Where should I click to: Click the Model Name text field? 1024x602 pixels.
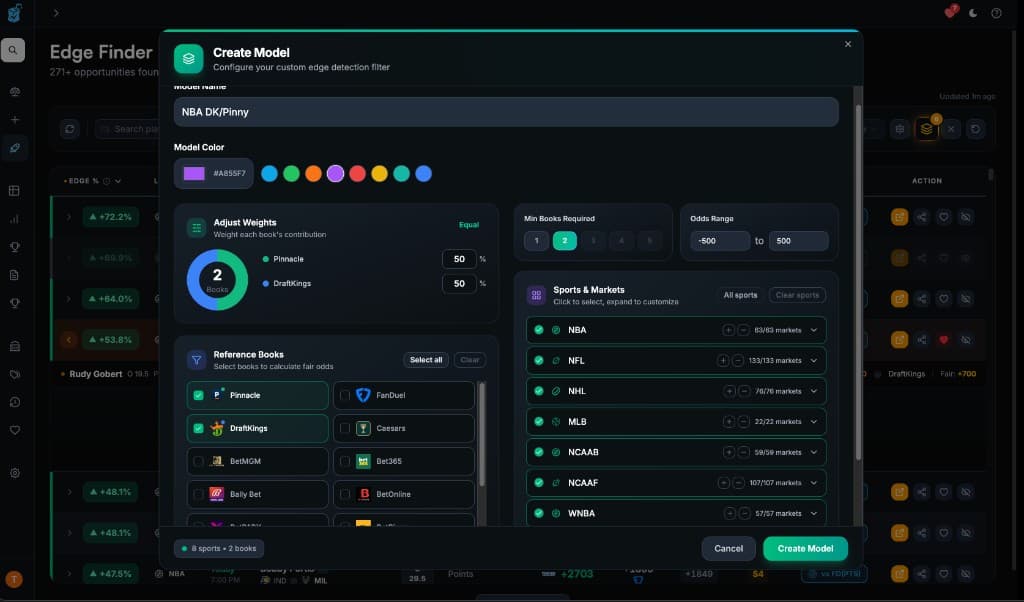pos(506,112)
